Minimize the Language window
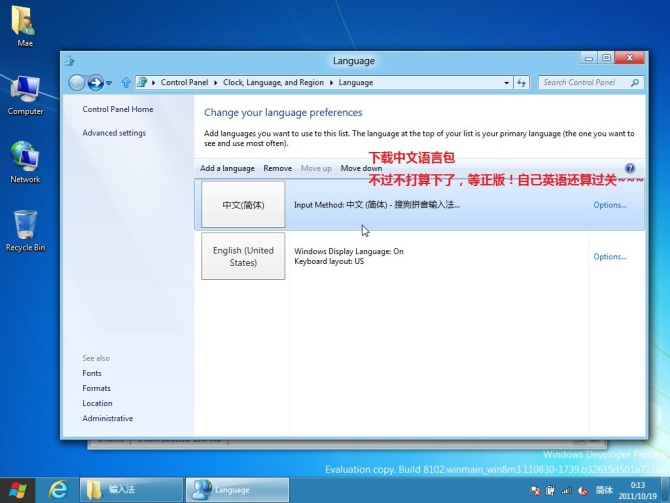This screenshot has width=670, height=503. [x=589, y=58]
